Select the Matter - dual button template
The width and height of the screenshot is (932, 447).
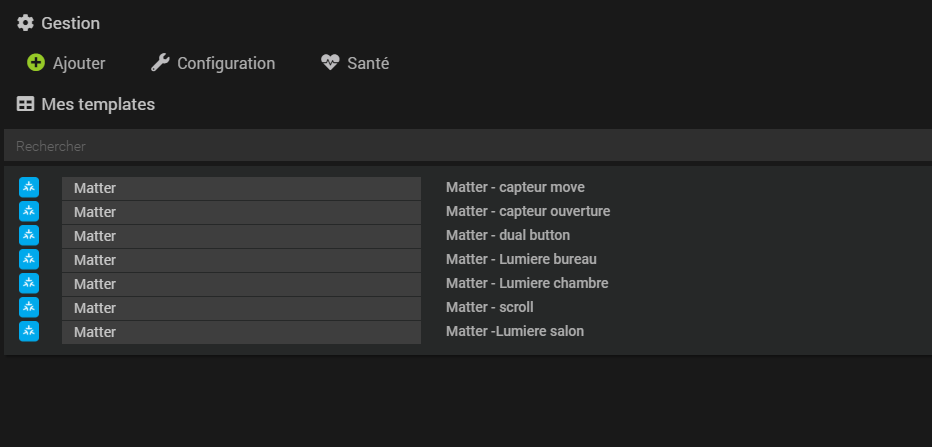point(507,235)
